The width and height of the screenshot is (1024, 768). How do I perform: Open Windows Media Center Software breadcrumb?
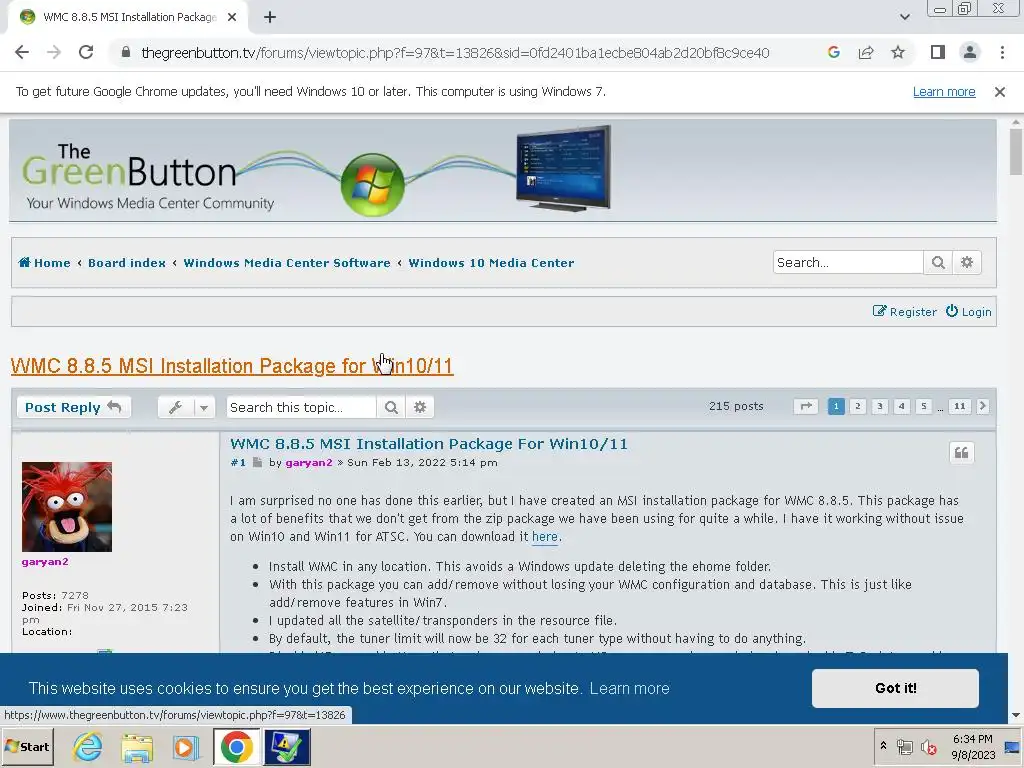tap(287, 263)
